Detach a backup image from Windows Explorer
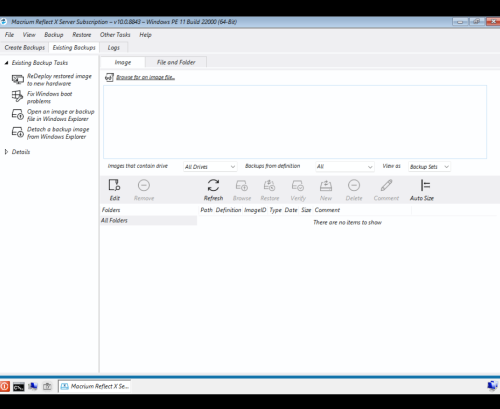The width and height of the screenshot is (500, 409). click(x=58, y=133)
